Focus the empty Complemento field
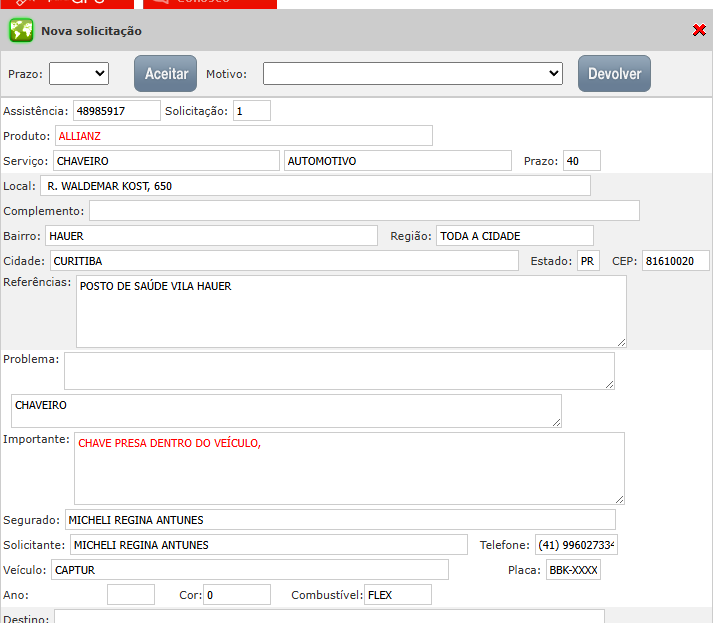721x623 pixels. coord(364,210)
